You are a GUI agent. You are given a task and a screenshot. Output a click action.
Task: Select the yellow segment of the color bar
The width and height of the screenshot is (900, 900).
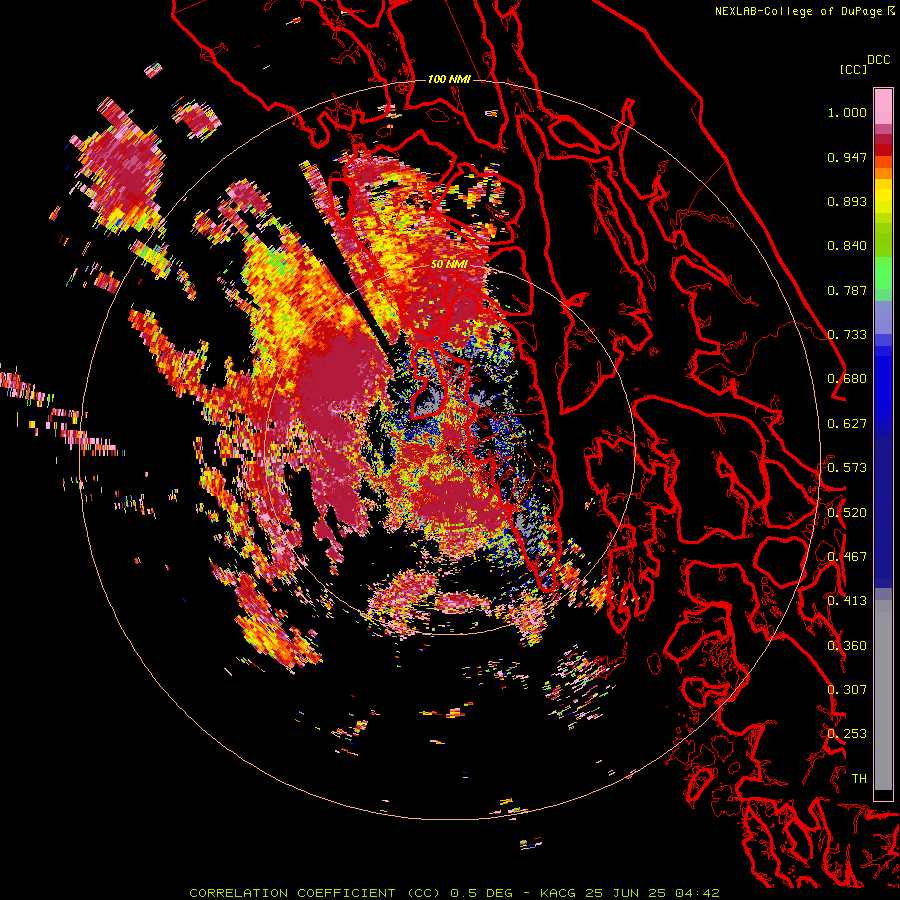pos(883,197)
